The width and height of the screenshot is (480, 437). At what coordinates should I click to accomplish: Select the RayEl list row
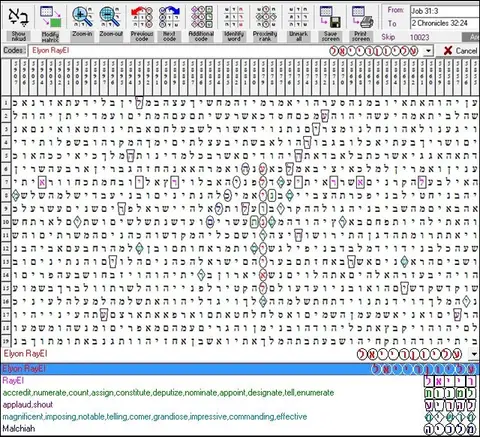pos(239,381)
